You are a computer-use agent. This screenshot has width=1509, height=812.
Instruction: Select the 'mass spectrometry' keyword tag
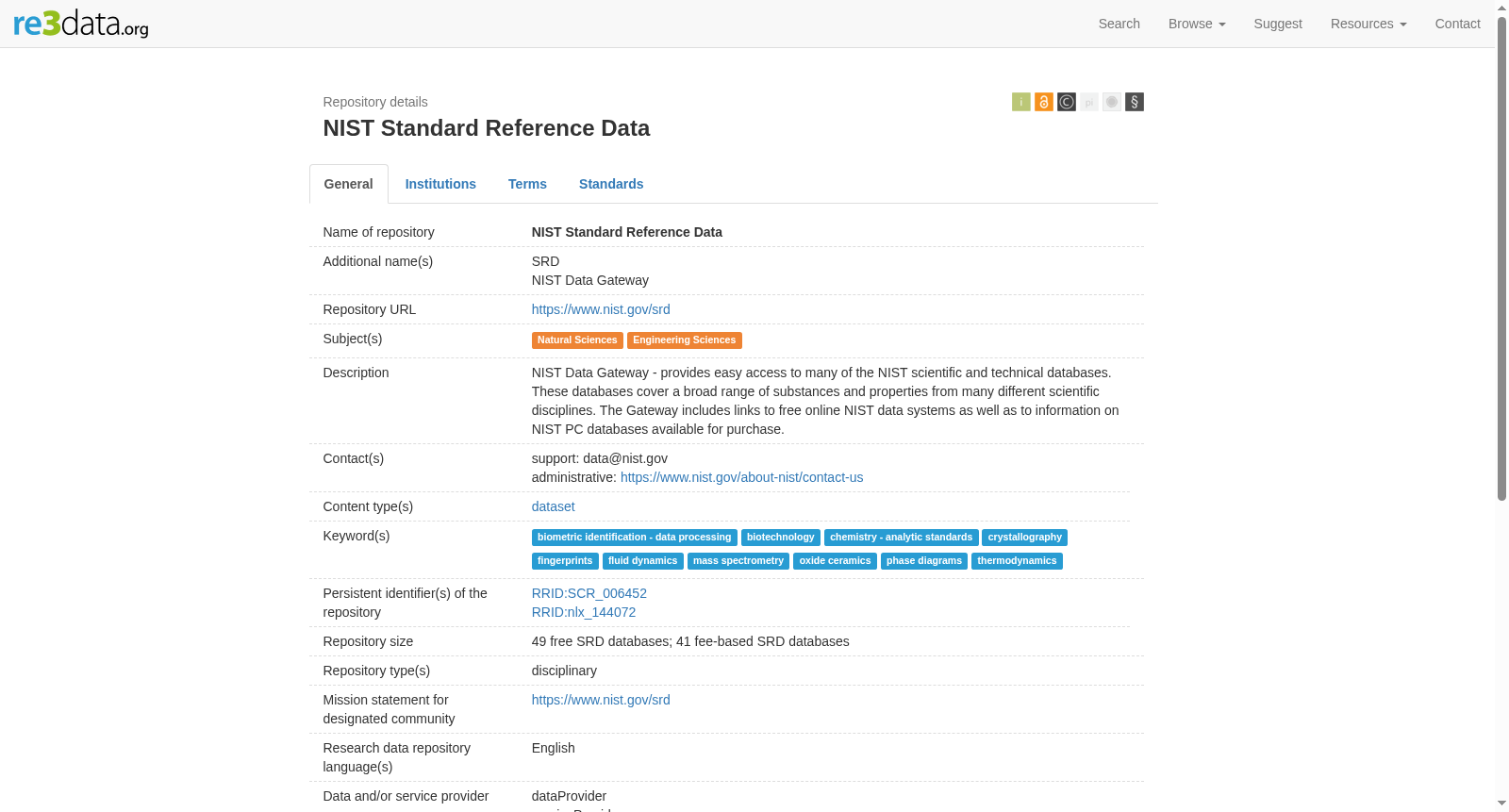click(738, 561)
